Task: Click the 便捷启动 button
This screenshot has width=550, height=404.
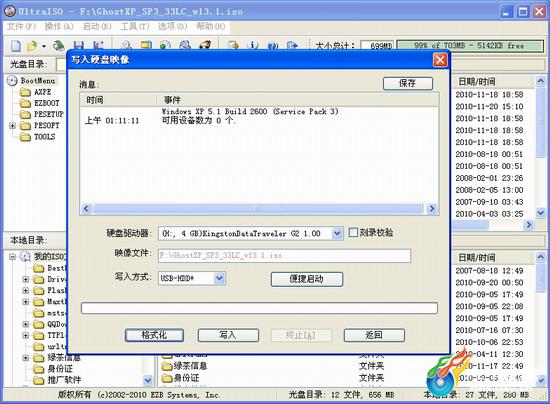Action: (x=307, y=279)
